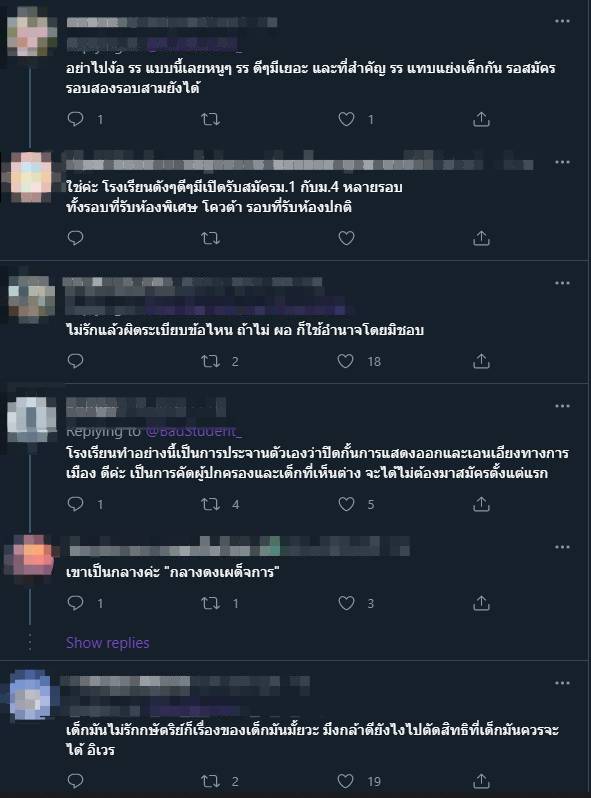Open the avatar beside the 'กลางดงเผด็จการ' tweet

(x=31, y=556)
